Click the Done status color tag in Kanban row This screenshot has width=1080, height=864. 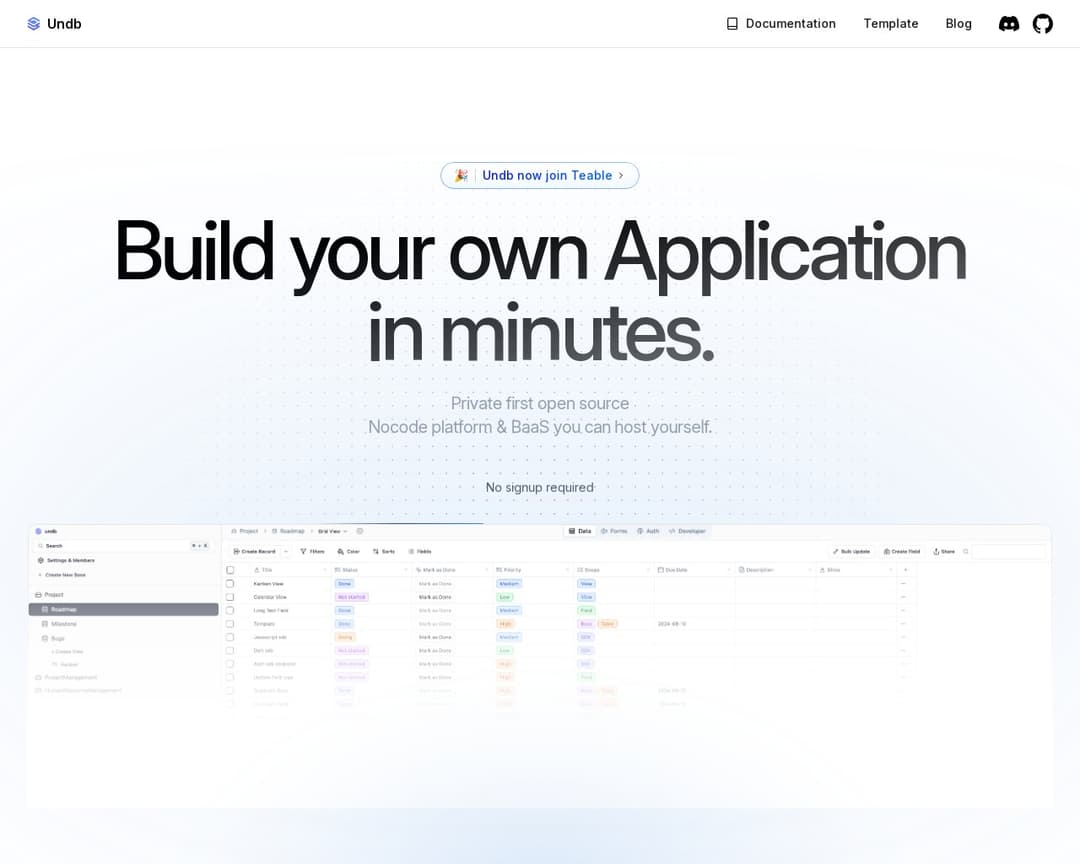344,583
